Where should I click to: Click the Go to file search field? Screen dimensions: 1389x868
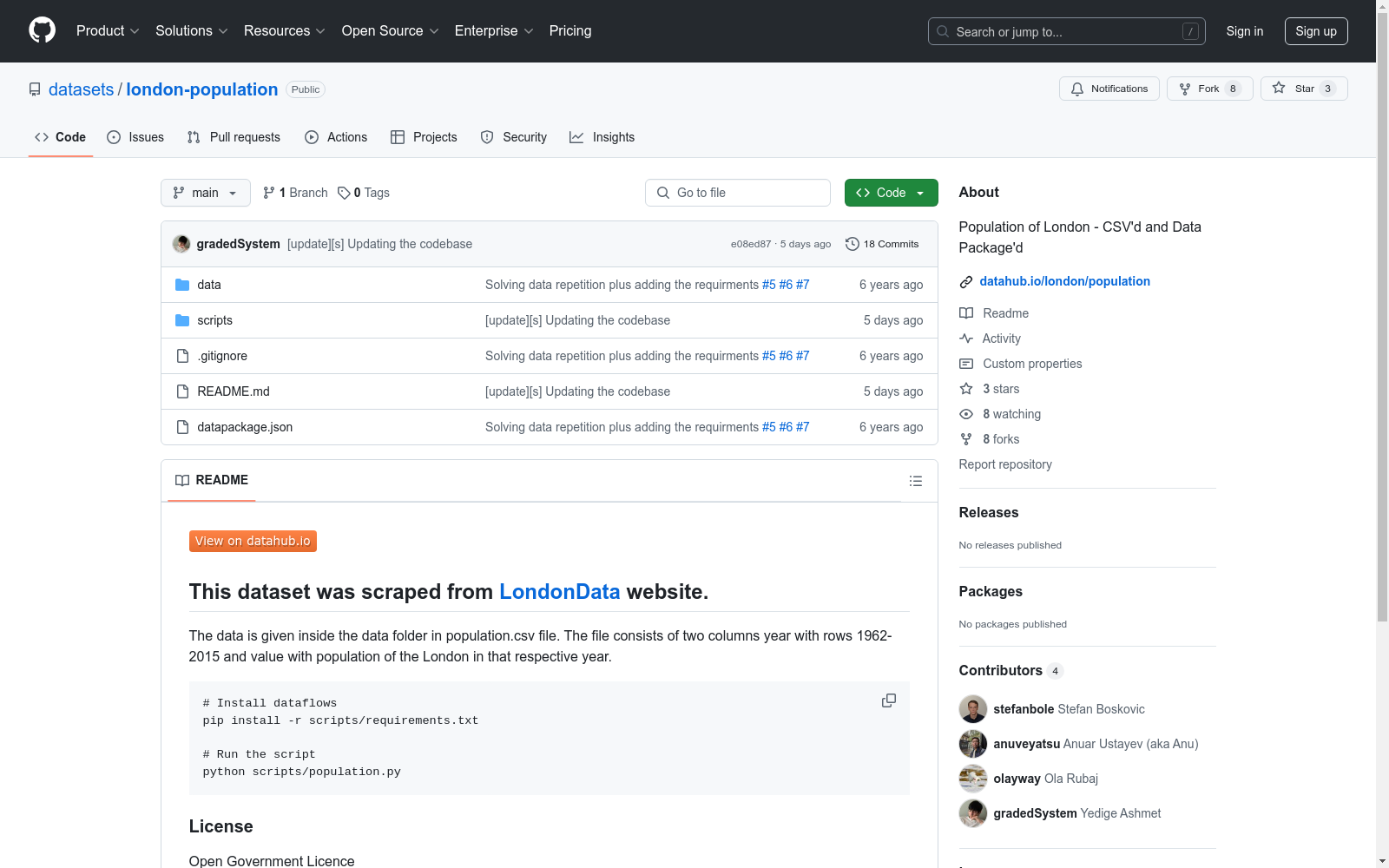738,193
